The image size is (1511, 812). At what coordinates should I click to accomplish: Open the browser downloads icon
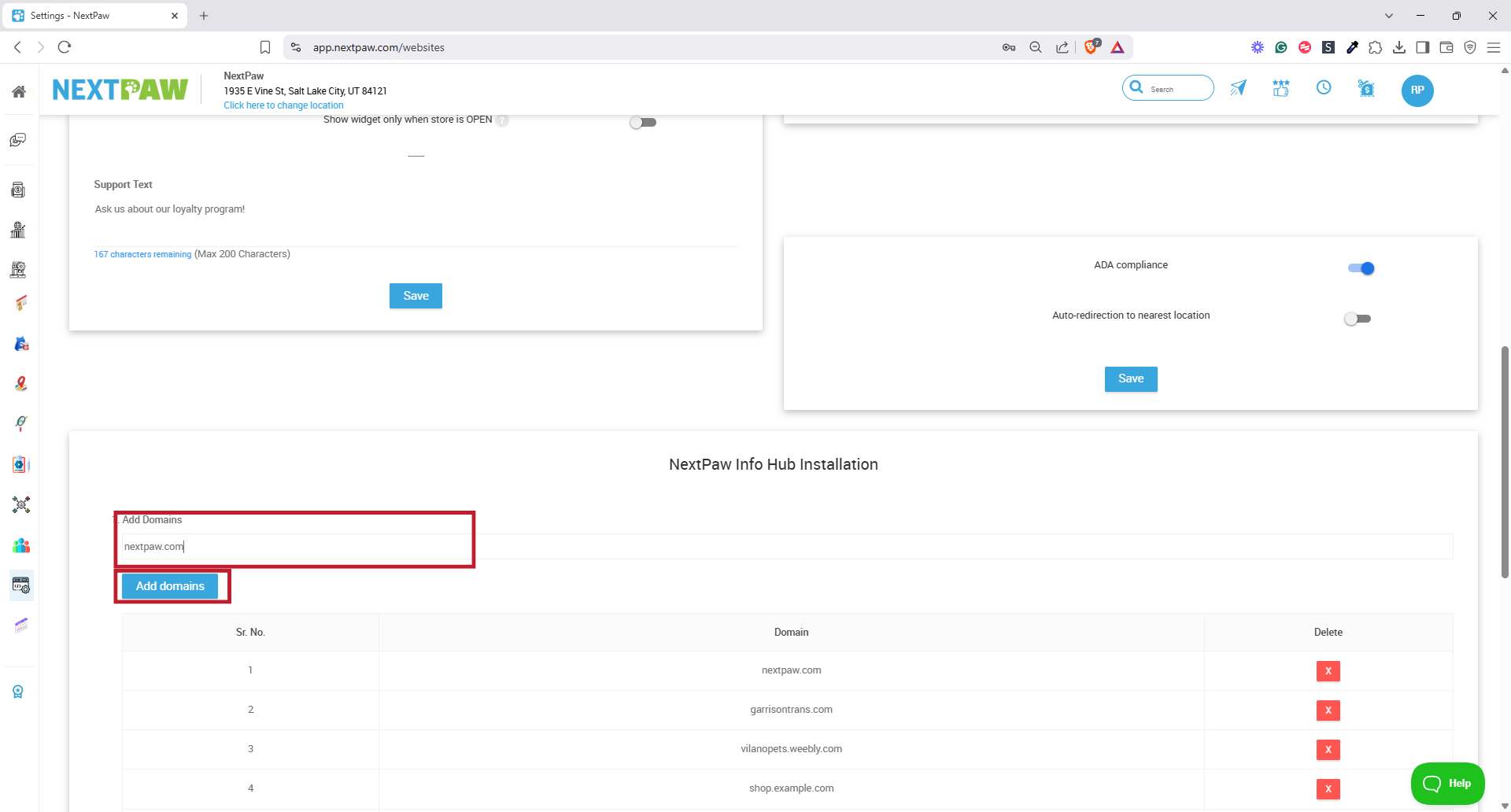pos(1399,47)
